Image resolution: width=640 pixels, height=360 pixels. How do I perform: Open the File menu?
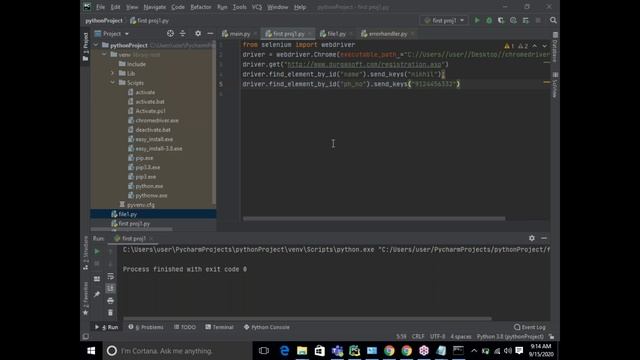(x=100, y=7)
